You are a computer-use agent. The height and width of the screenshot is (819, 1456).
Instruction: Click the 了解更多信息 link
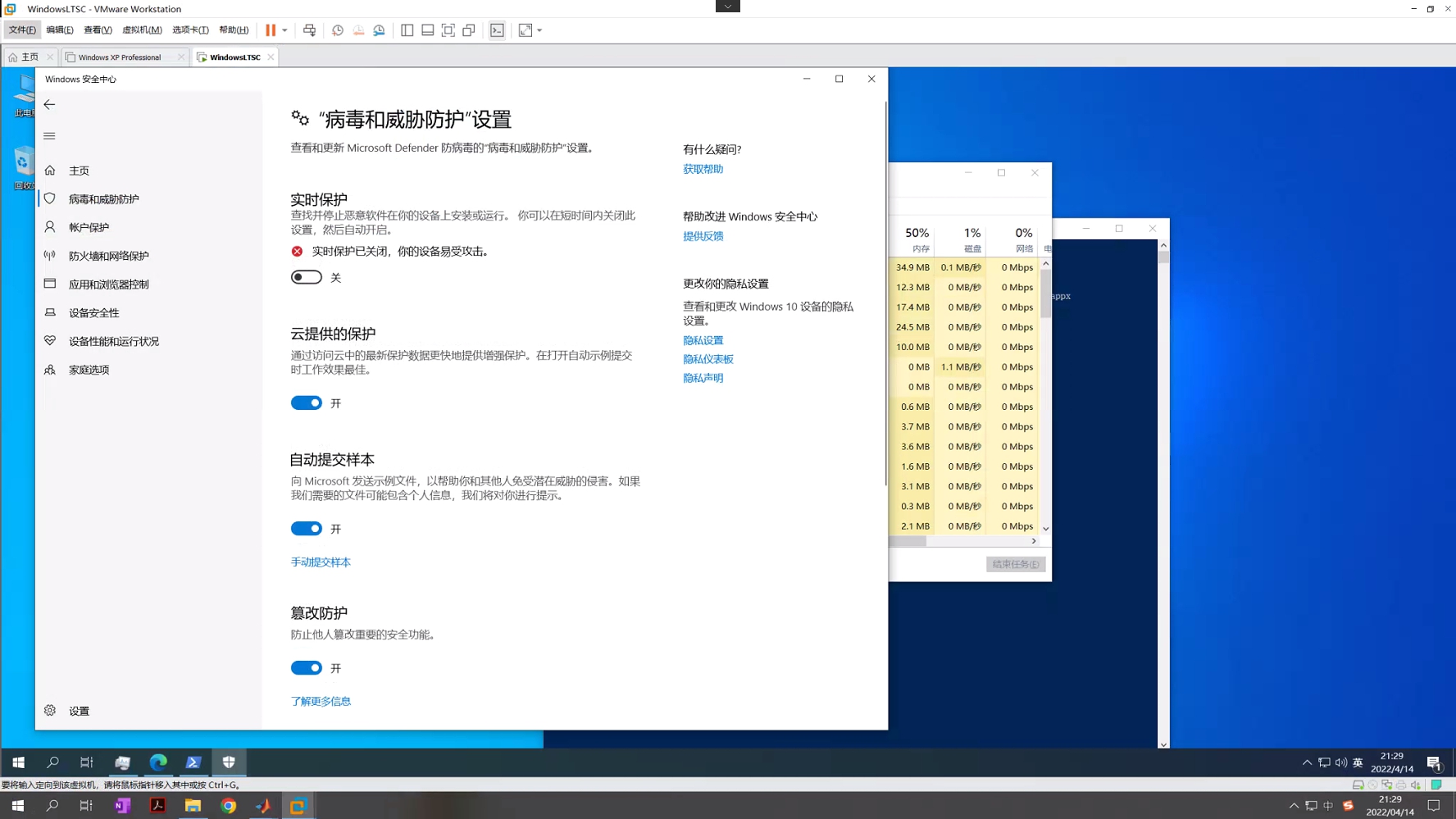tap(321, 702)
